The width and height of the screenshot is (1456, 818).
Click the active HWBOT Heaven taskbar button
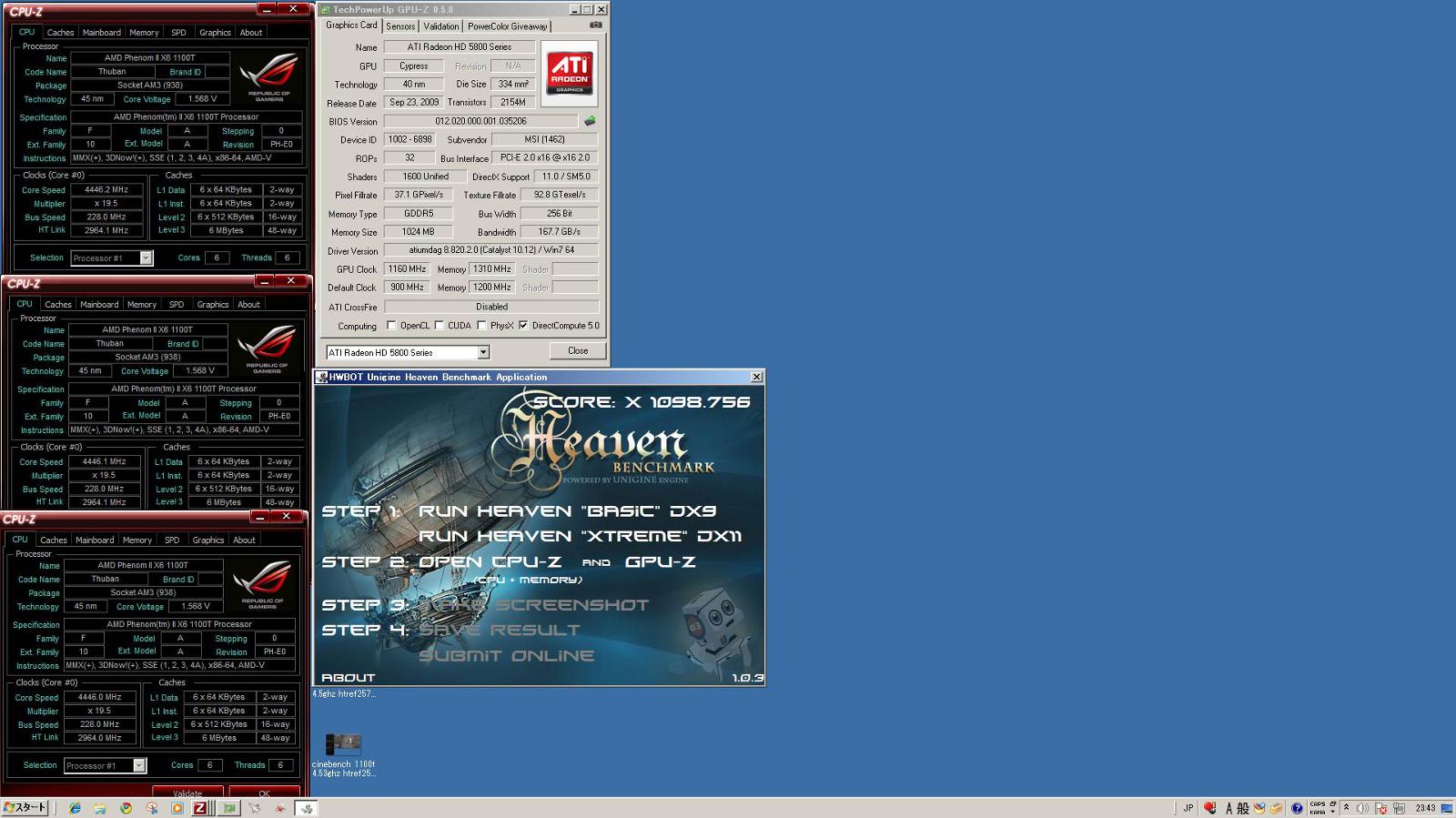click(306, 808)
